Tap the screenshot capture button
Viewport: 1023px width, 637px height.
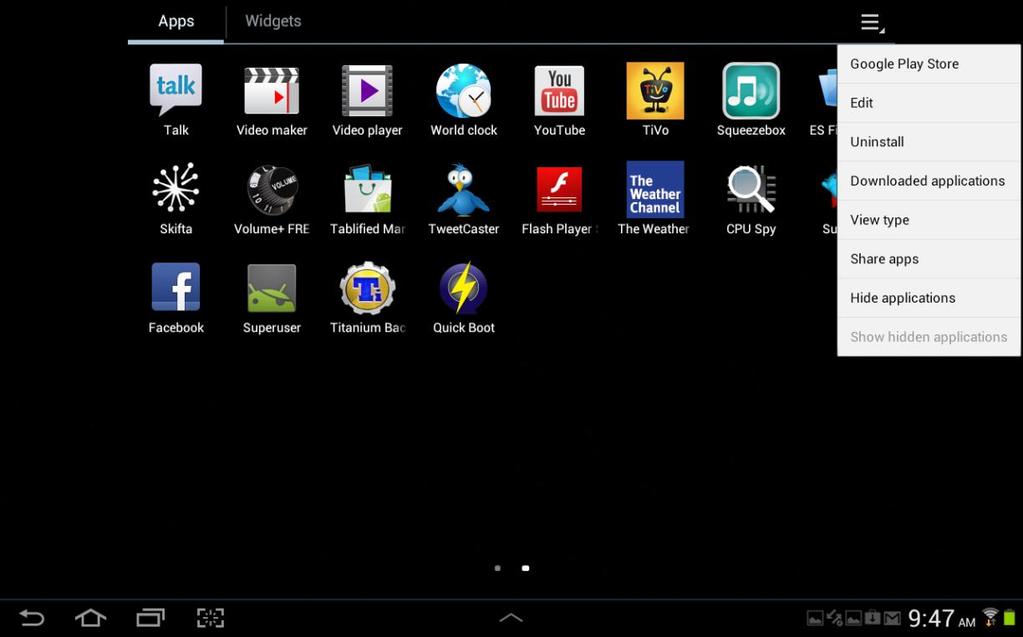click(210, 617)
